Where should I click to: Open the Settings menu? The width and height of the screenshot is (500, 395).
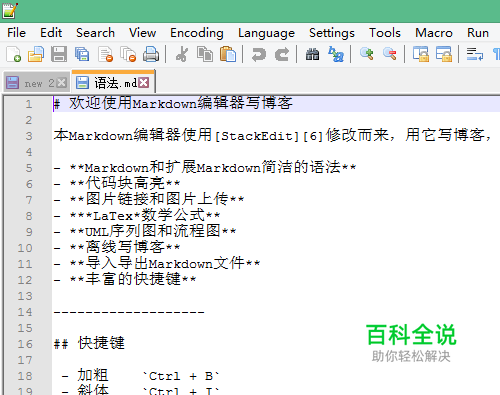pyautogui.click(x=332, y=33)
